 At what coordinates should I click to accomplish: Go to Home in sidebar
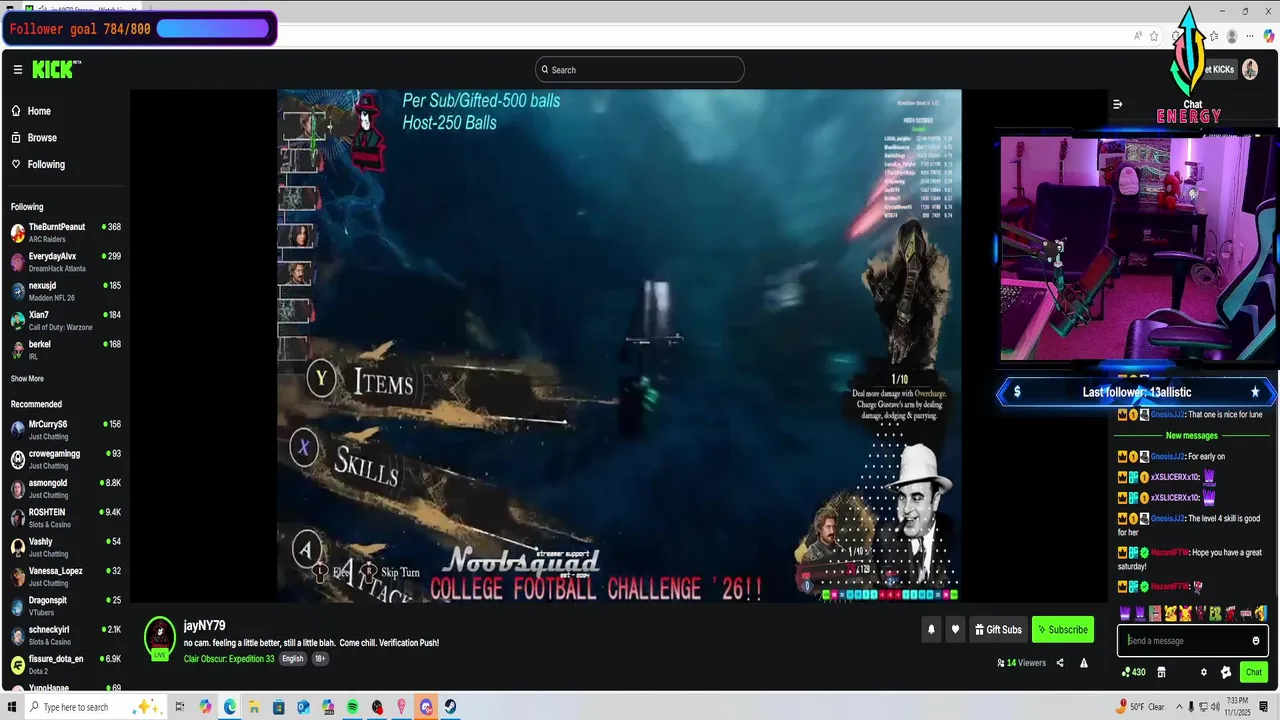click(x=39, y=111)
